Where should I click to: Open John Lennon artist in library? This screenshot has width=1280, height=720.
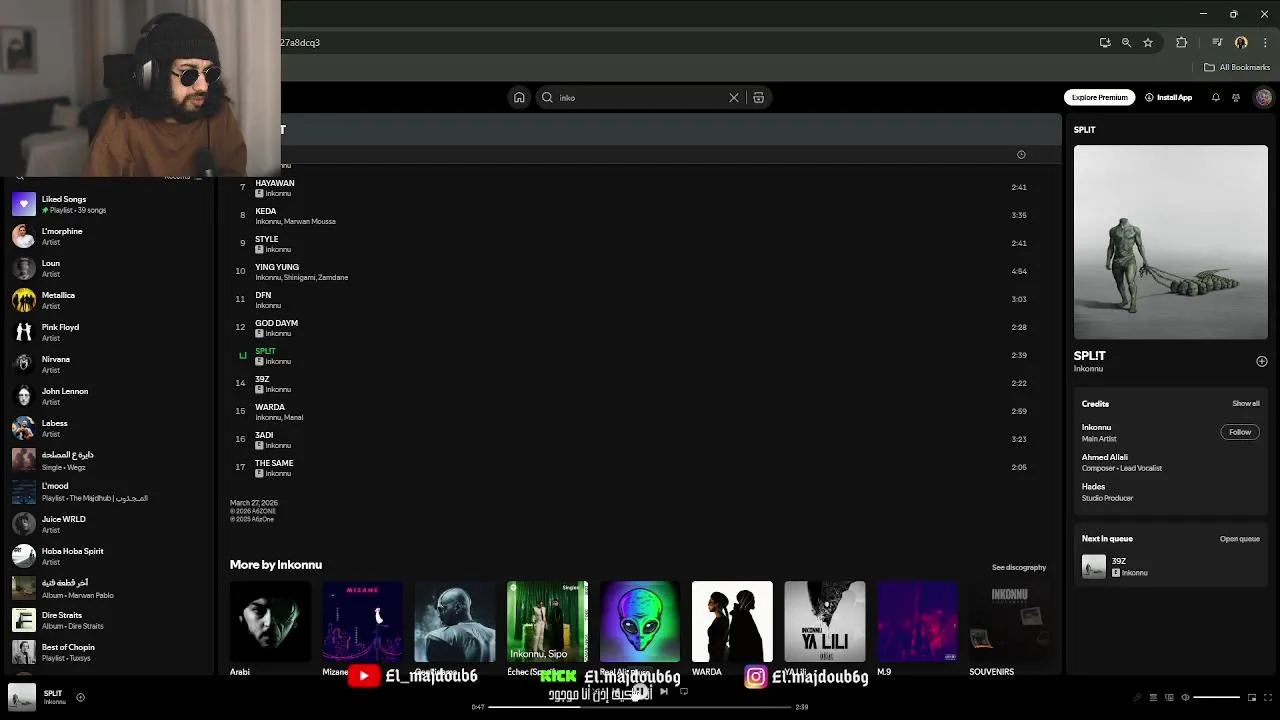click(110, 396)
